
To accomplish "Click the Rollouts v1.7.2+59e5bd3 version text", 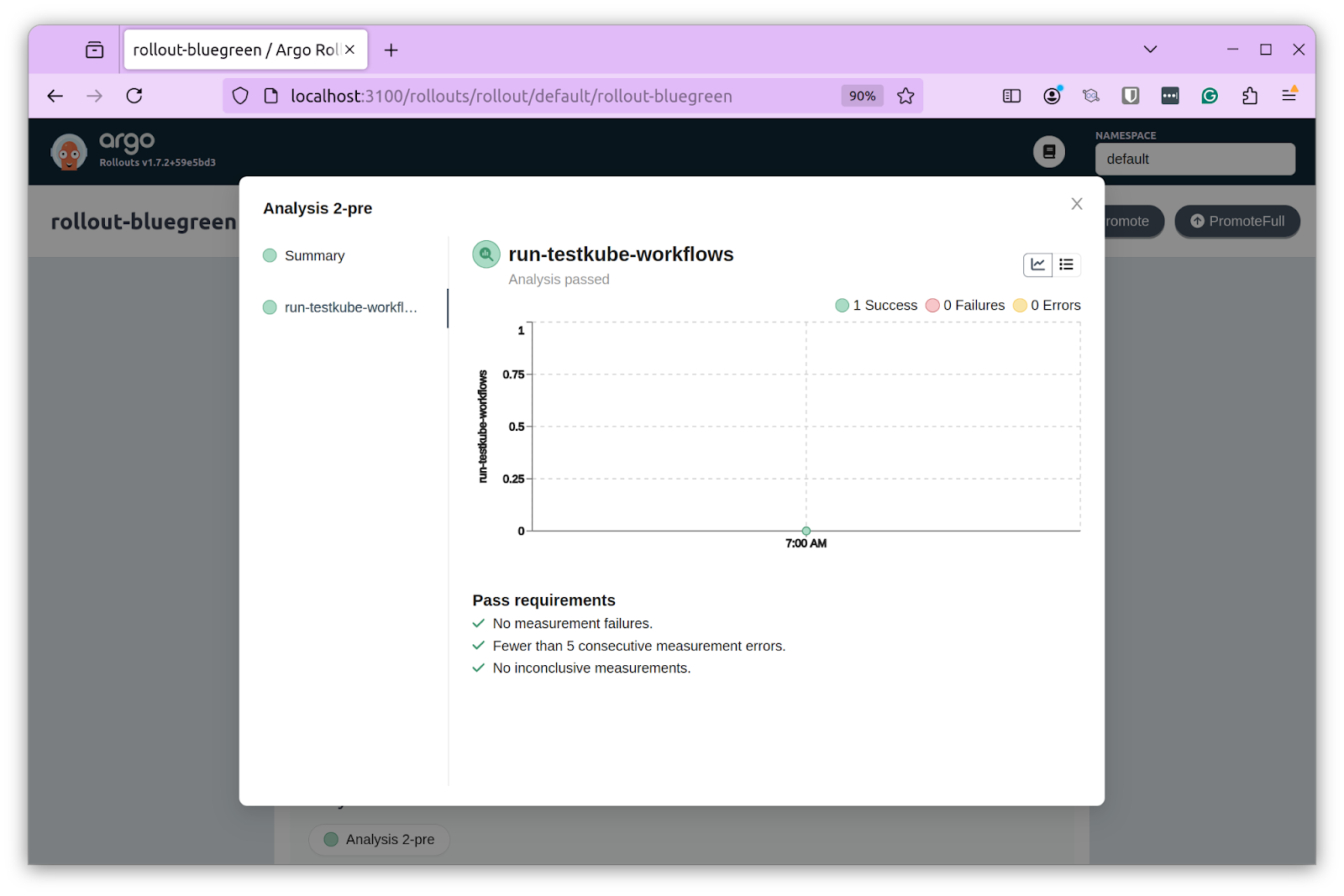I will (x=158, y=163).
